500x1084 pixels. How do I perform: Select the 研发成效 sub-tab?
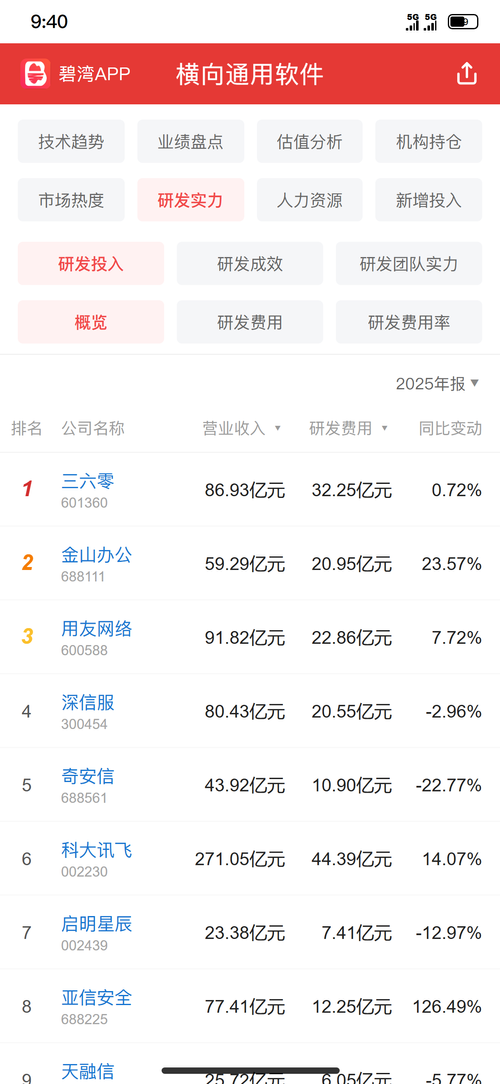(250, 263)
